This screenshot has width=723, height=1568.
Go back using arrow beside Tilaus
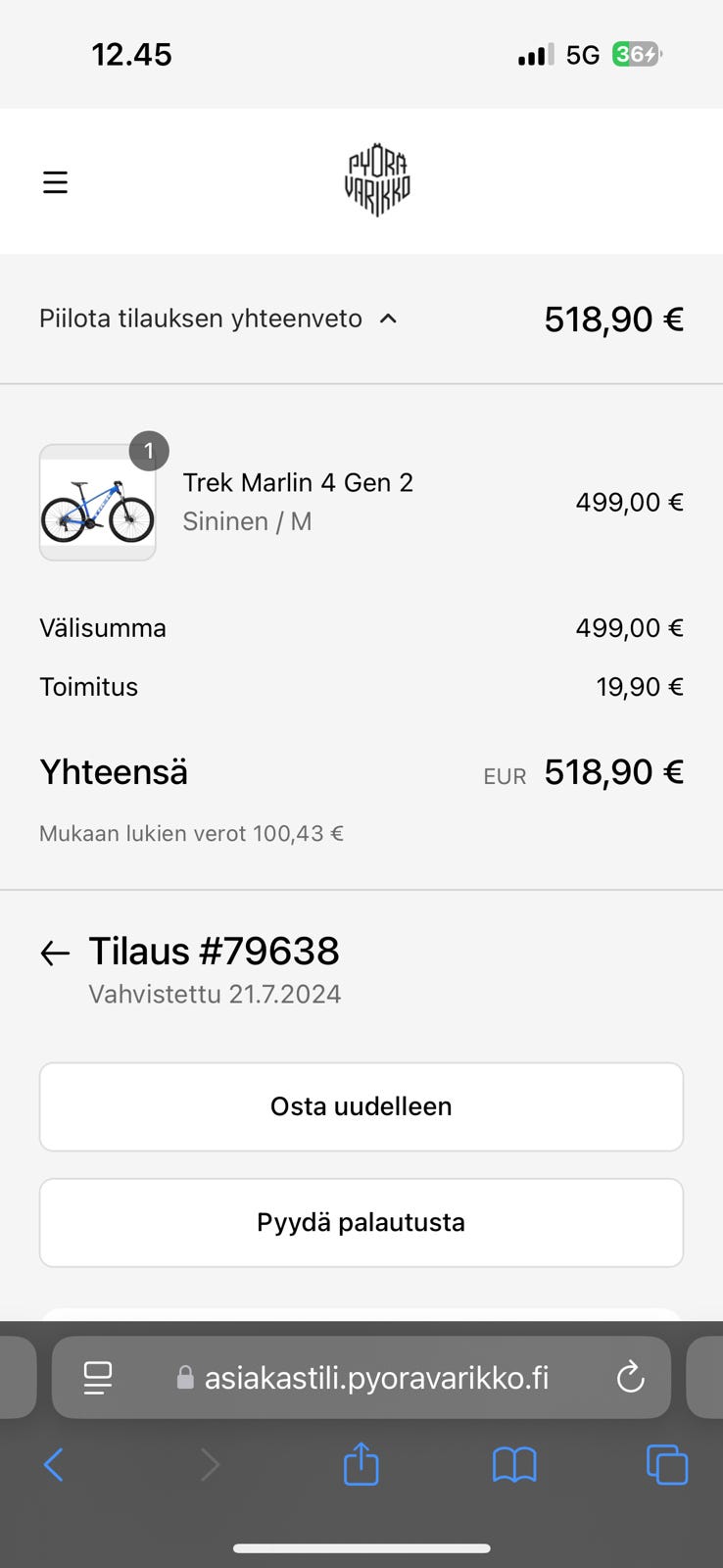pos(55,953)
